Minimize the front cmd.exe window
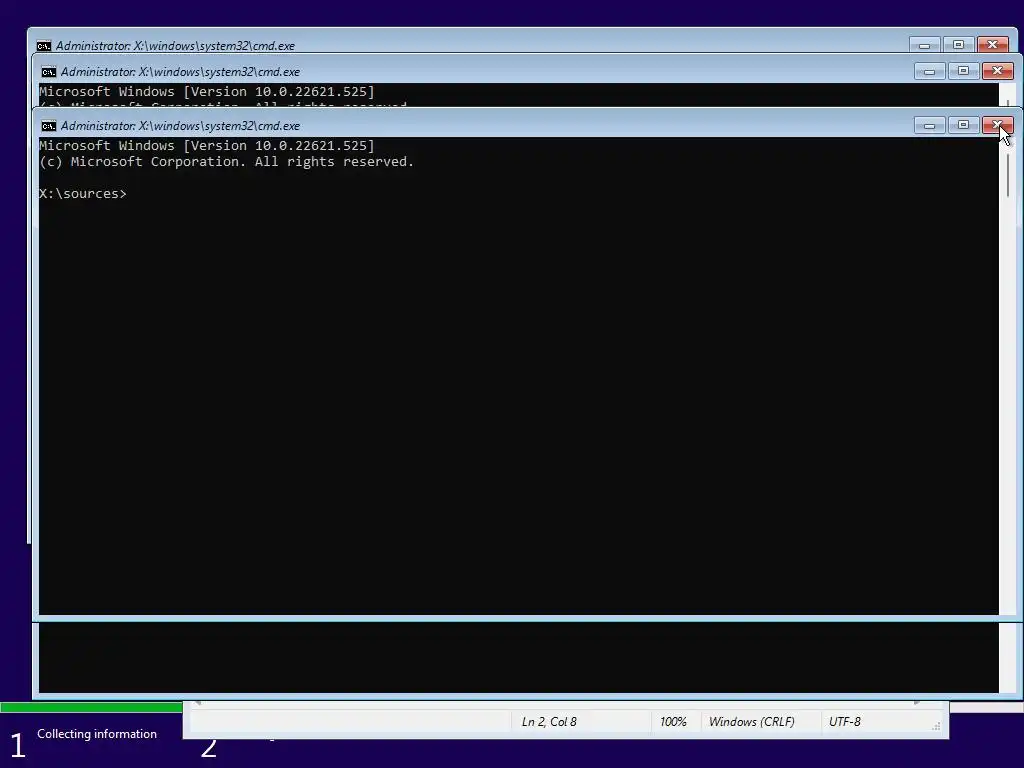This screenshot has height=768, width=1024. (929, 125)
